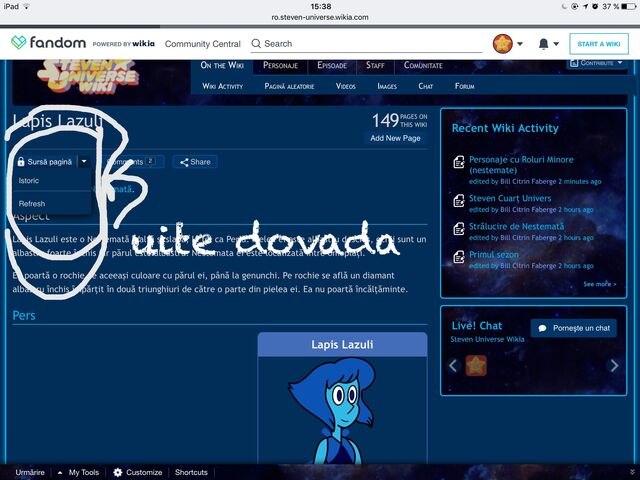Click the Share icon button

coord(195,162)
